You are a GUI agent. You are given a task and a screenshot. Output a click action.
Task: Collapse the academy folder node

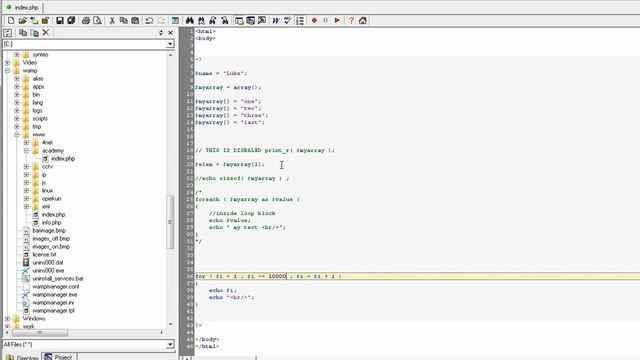coord(27,151)
